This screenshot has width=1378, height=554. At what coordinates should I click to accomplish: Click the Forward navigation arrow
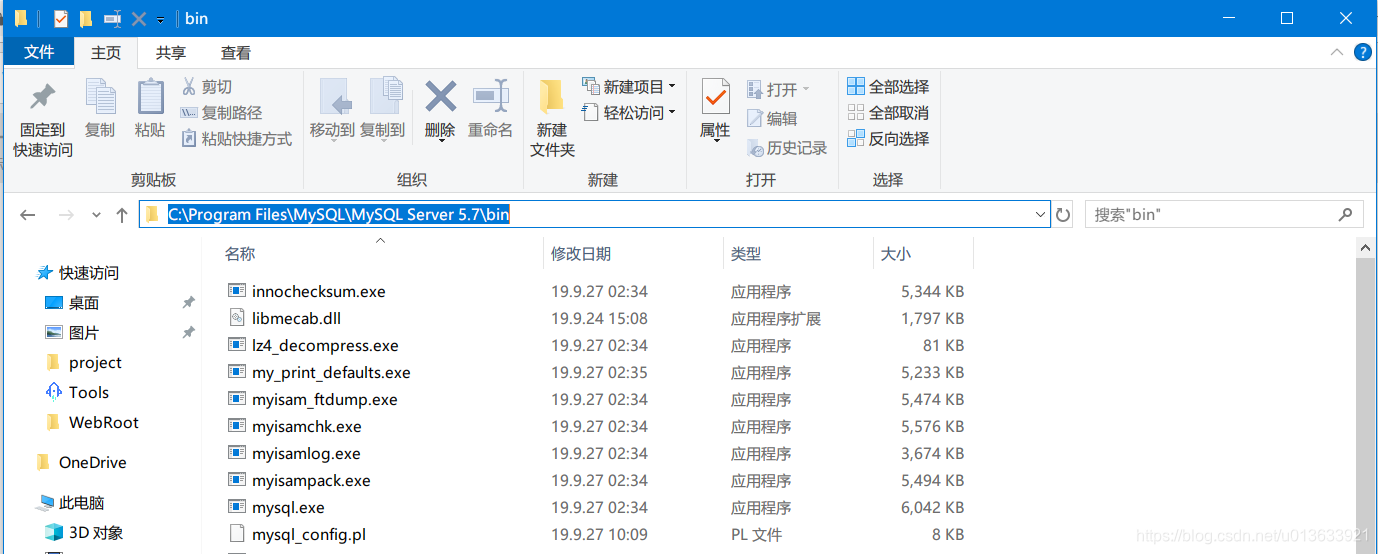tap(66, 215)
